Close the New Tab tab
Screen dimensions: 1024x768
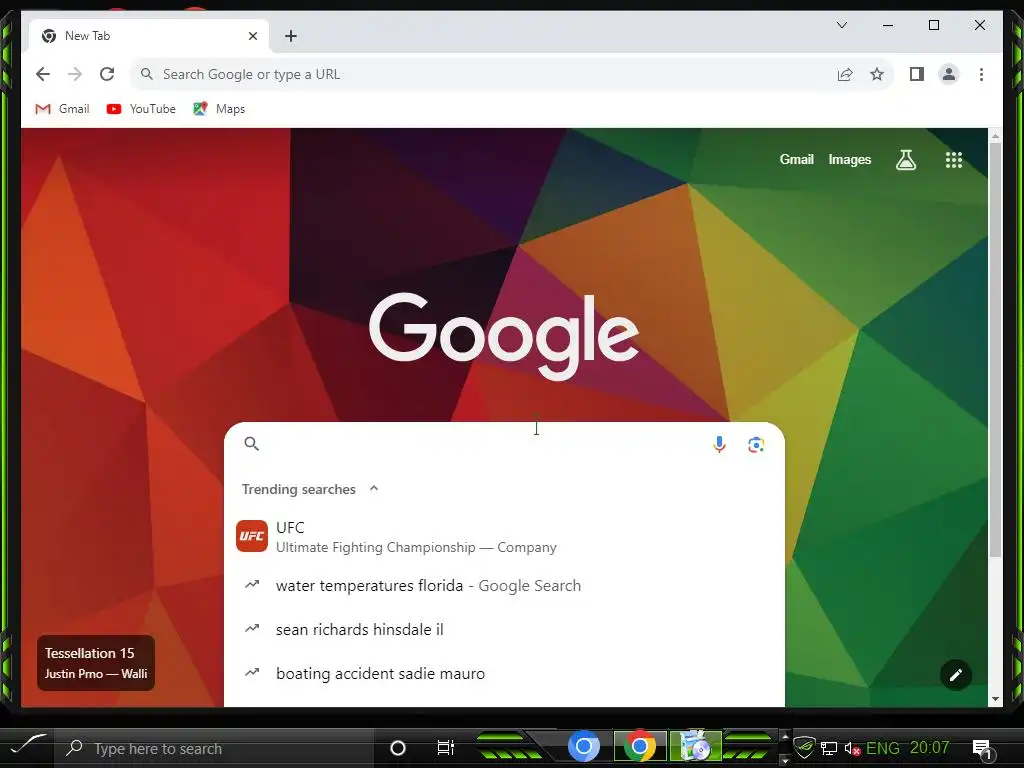253,36
